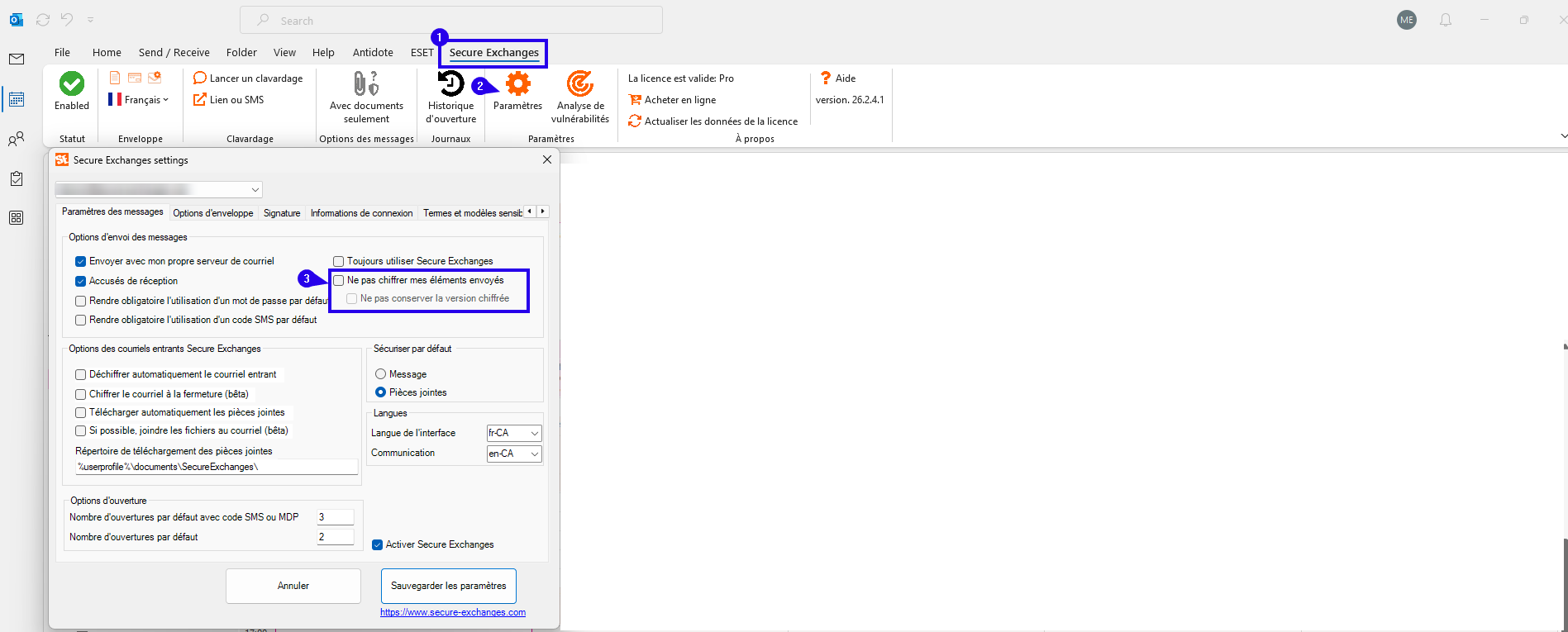Click Nombre d'ouvertures par défaut field

(x=336, y=537)
